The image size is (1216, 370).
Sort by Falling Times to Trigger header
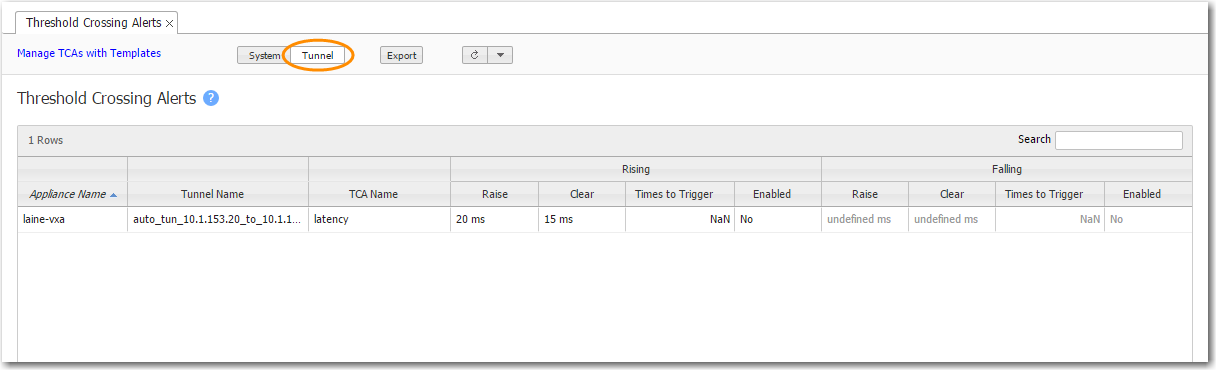pos(1050,194)
